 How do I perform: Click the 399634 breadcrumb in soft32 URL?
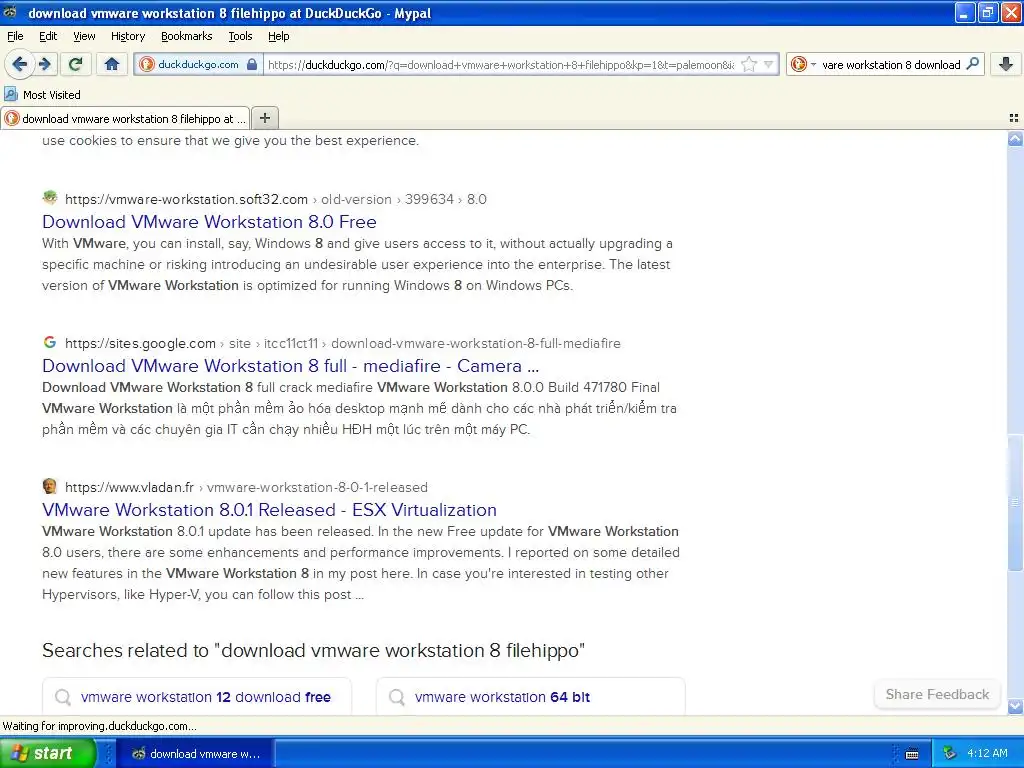point(429,199)
